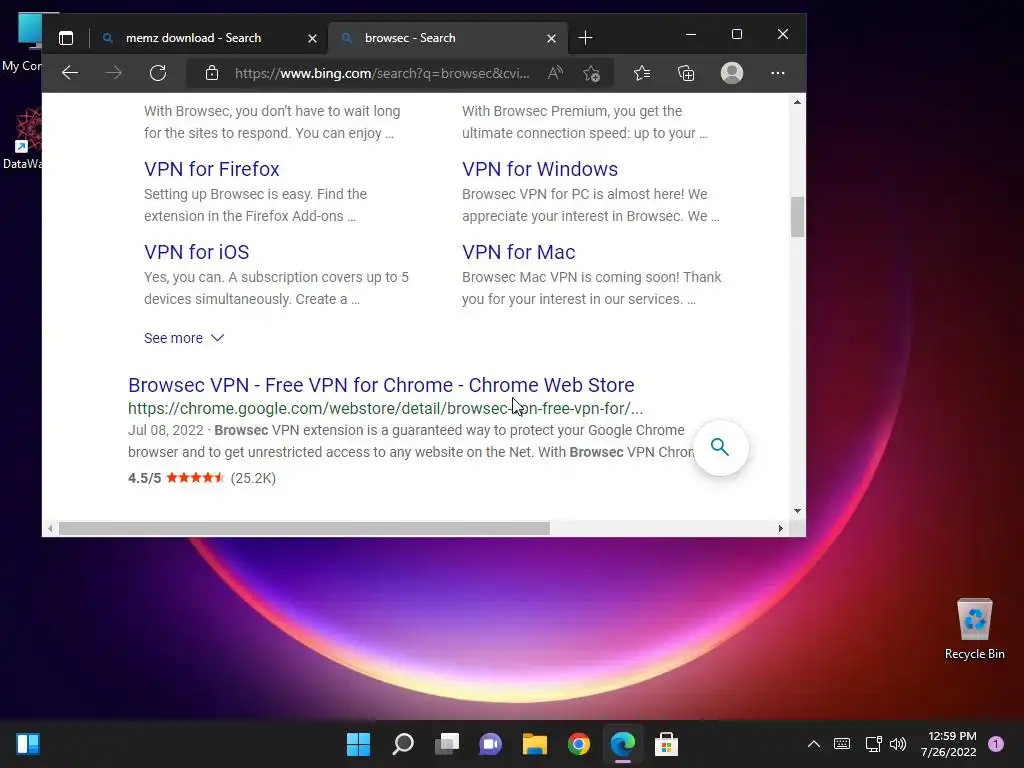Click the horizontal scrollbar thumb
This screenshot has height=768, width=1024.
[304, 528]
